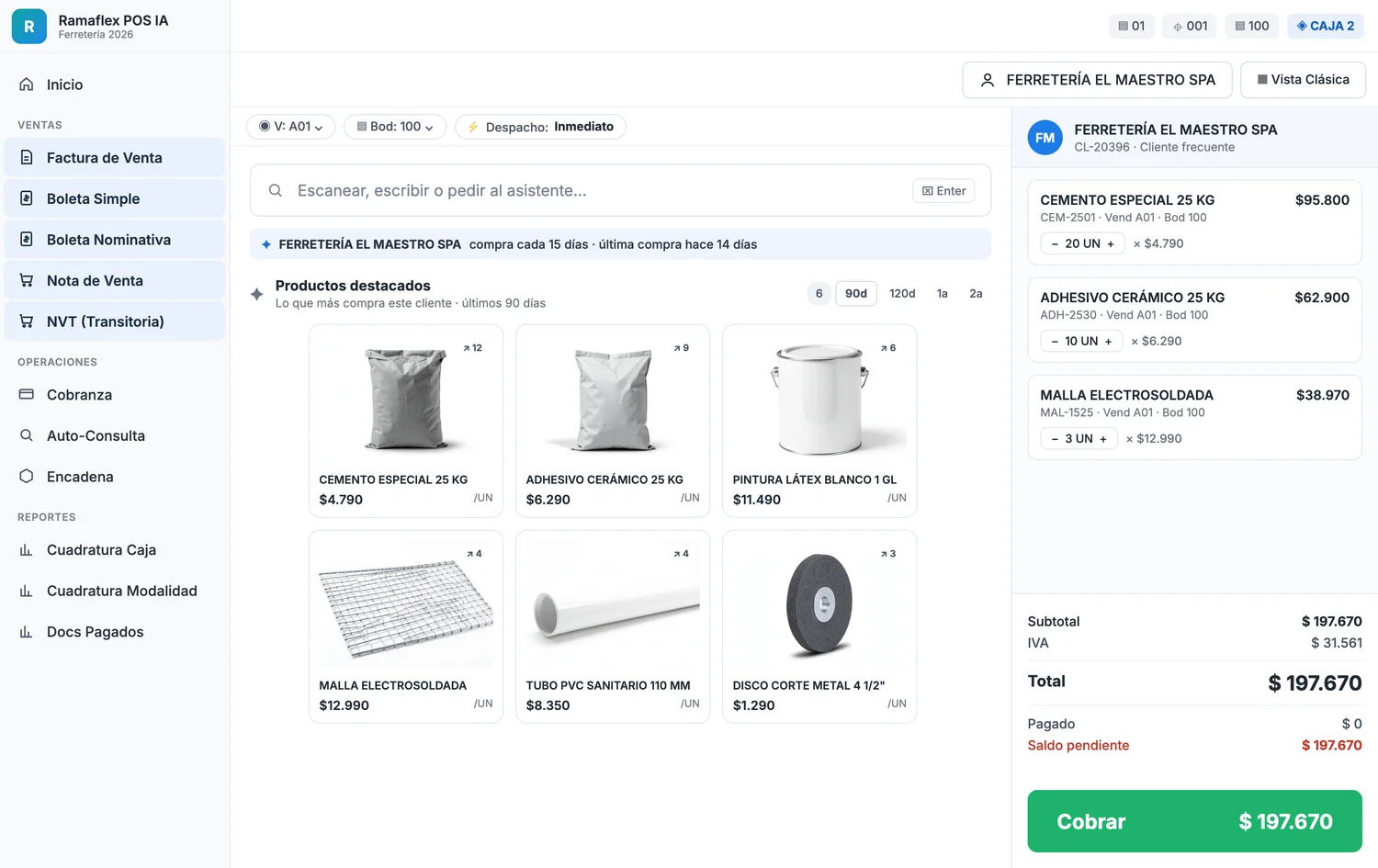Open the FERRETERÍA EL MAESTRO SPA customer selector
Viewport: 1378px width, 868px height.
pos(1098,80)
